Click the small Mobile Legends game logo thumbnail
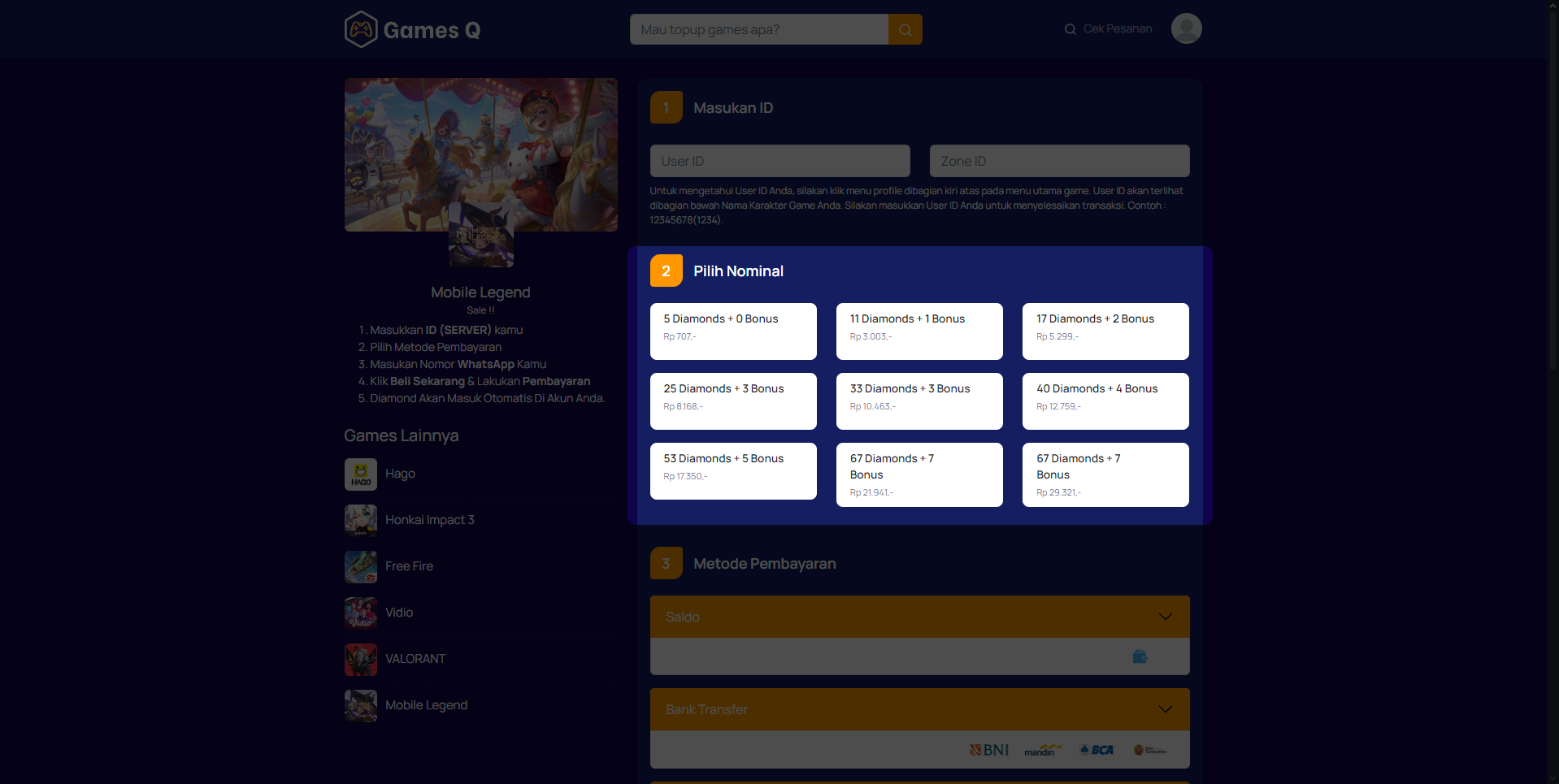This screenshot has width=1559, height=784. 481,235
